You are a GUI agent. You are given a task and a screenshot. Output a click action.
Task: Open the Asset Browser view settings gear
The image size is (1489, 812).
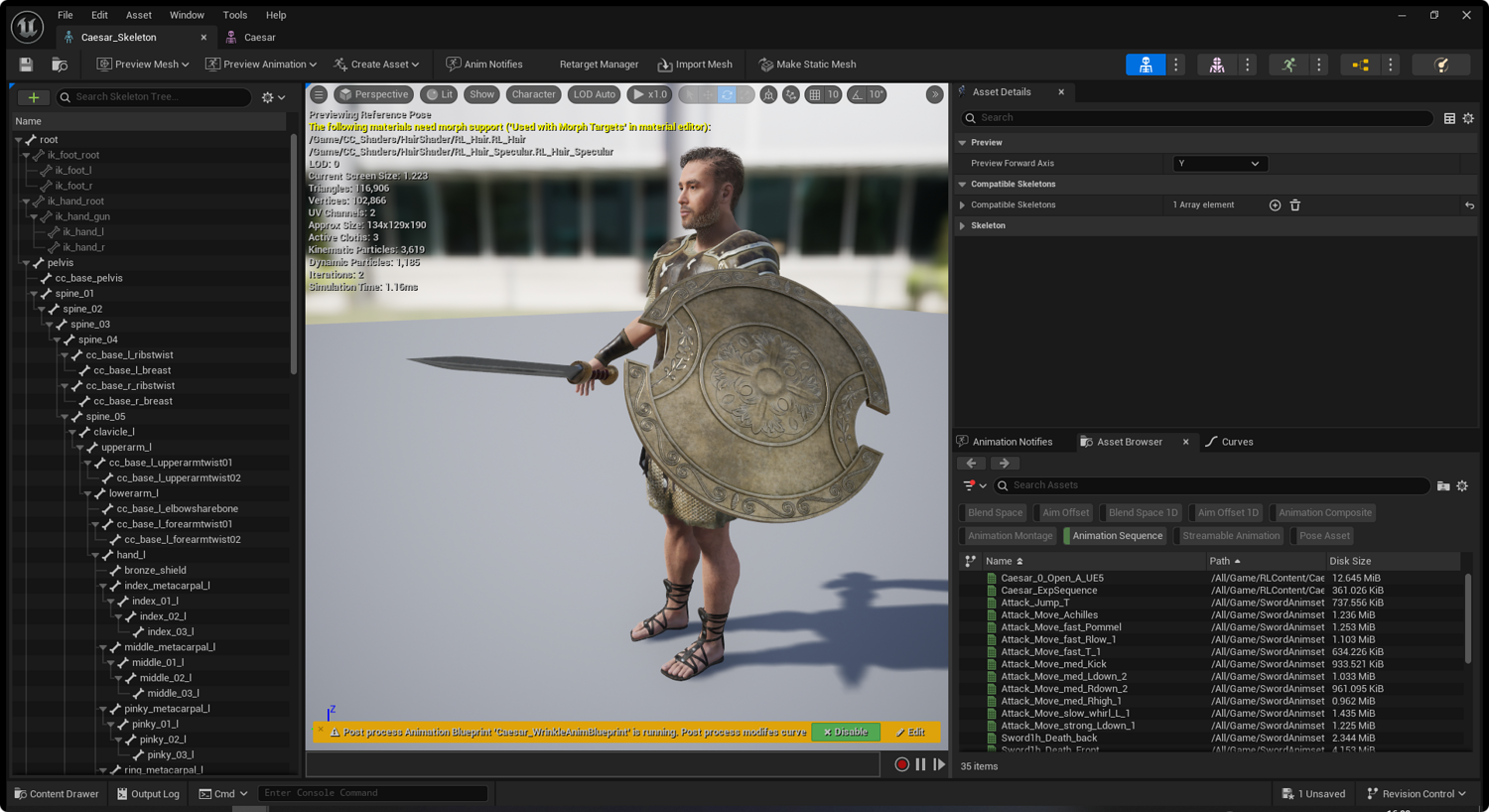pyautogui.click(x=1462, y=485)
